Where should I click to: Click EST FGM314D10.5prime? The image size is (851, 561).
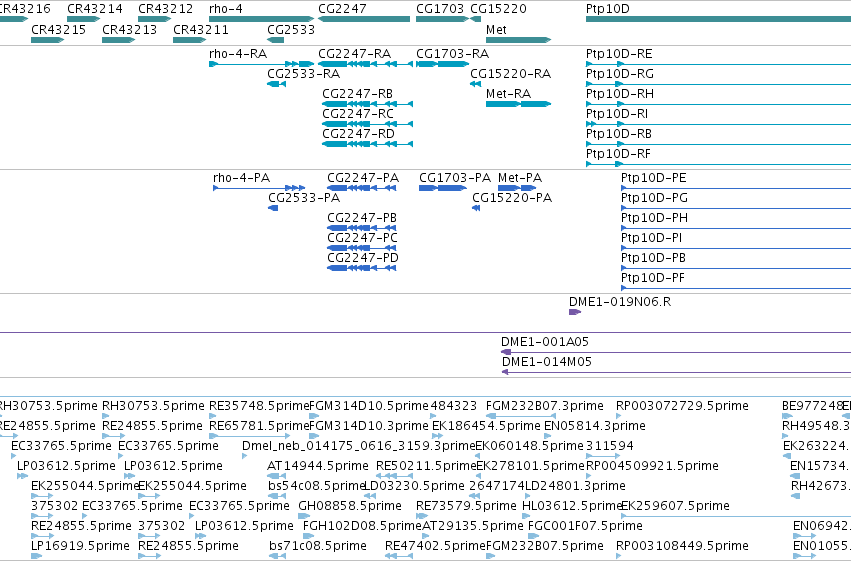(369, 406)
